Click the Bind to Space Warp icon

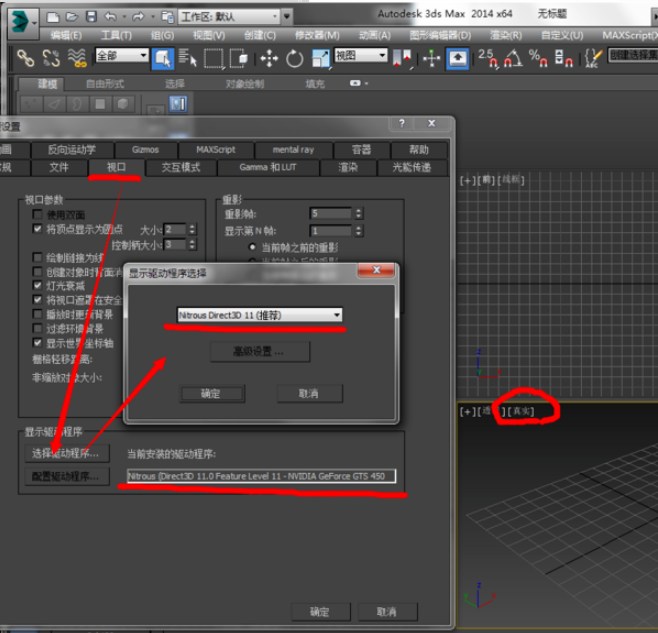(x=77, y=58)
